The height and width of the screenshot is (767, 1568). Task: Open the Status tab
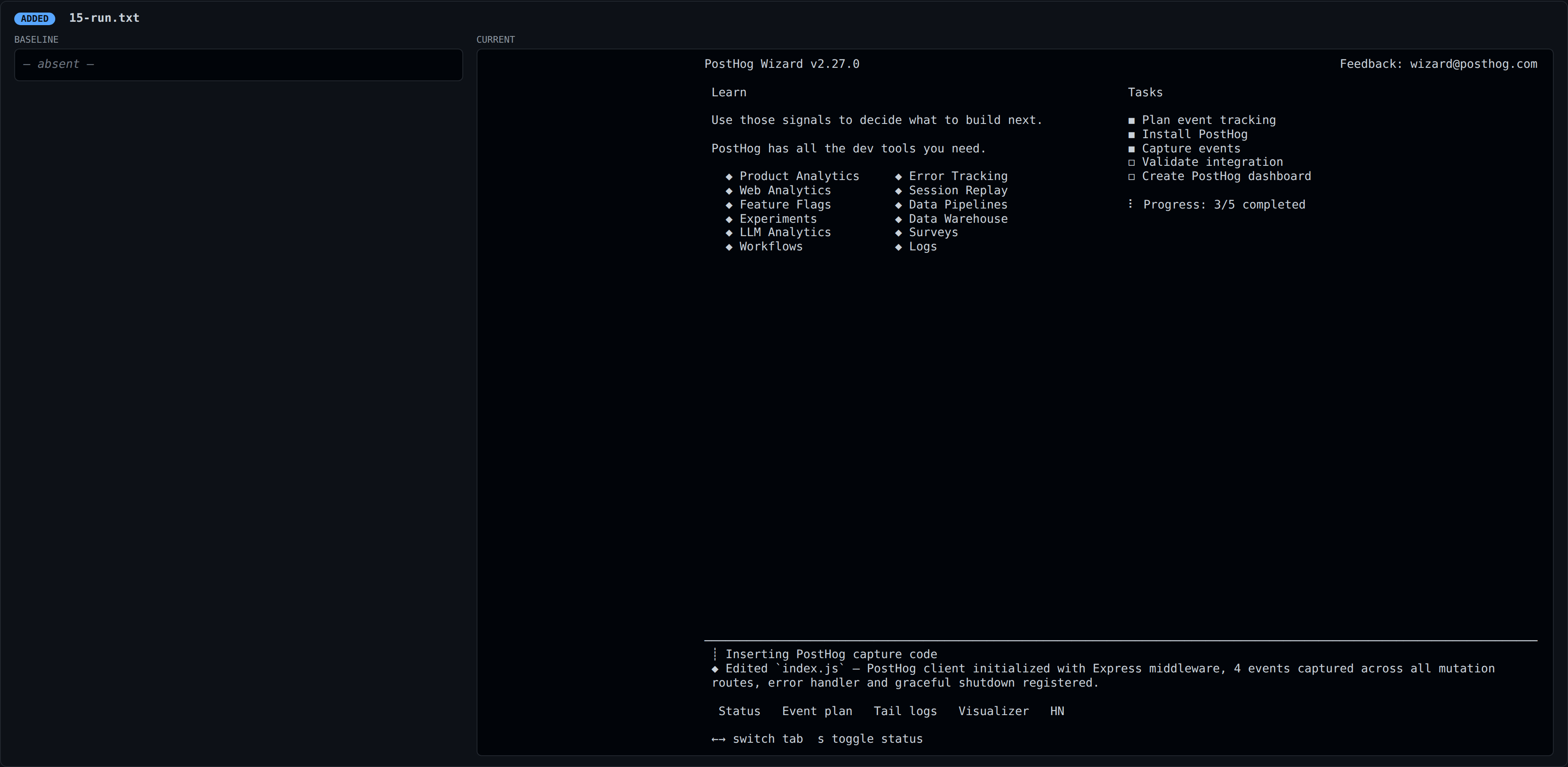[x=739, y=711]
